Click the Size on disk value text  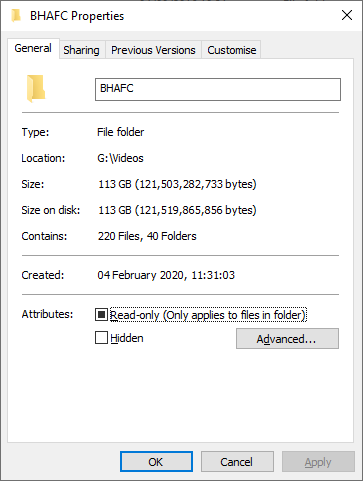[177, 210]
